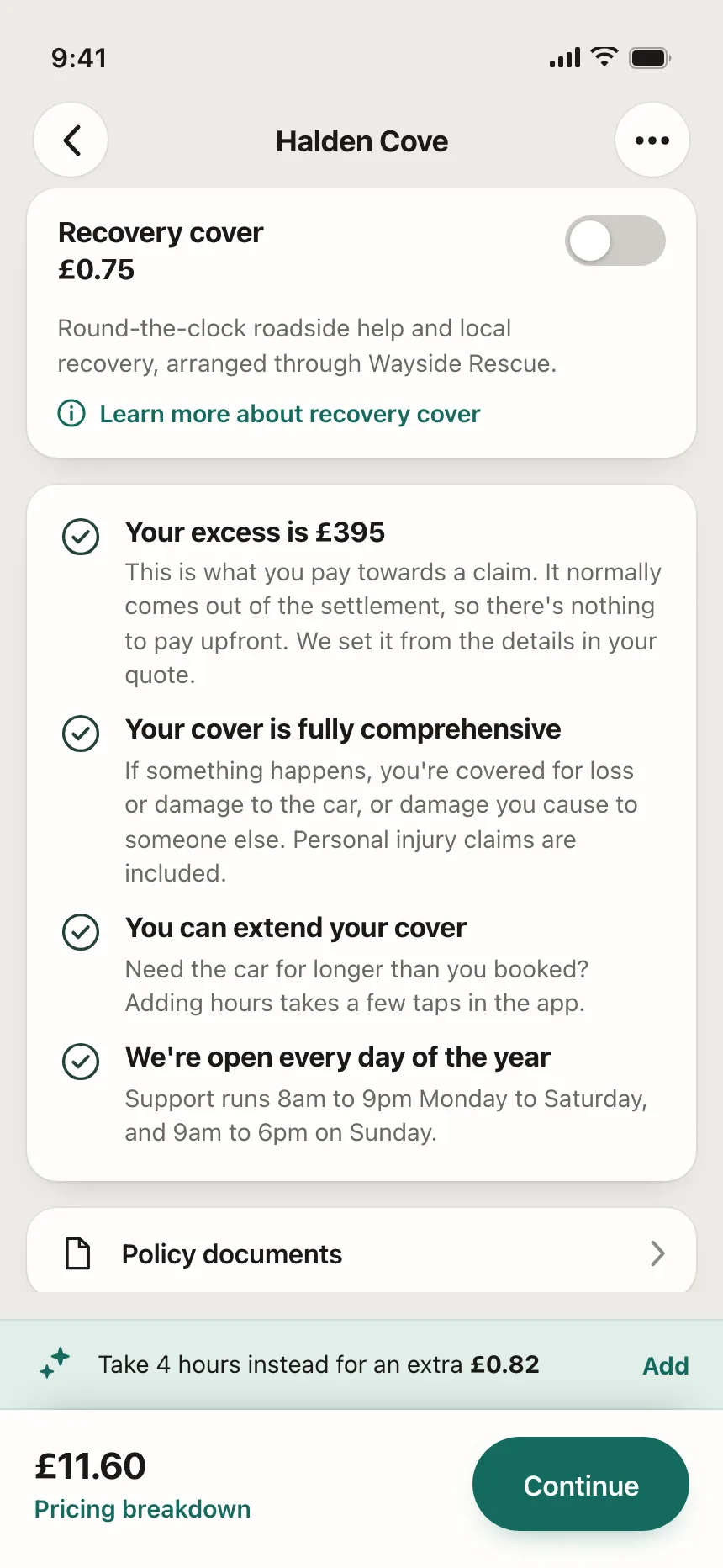Select the Your excess is £395 heading
The height and width of the screenshot is (1568, 723).
(255, 532)
